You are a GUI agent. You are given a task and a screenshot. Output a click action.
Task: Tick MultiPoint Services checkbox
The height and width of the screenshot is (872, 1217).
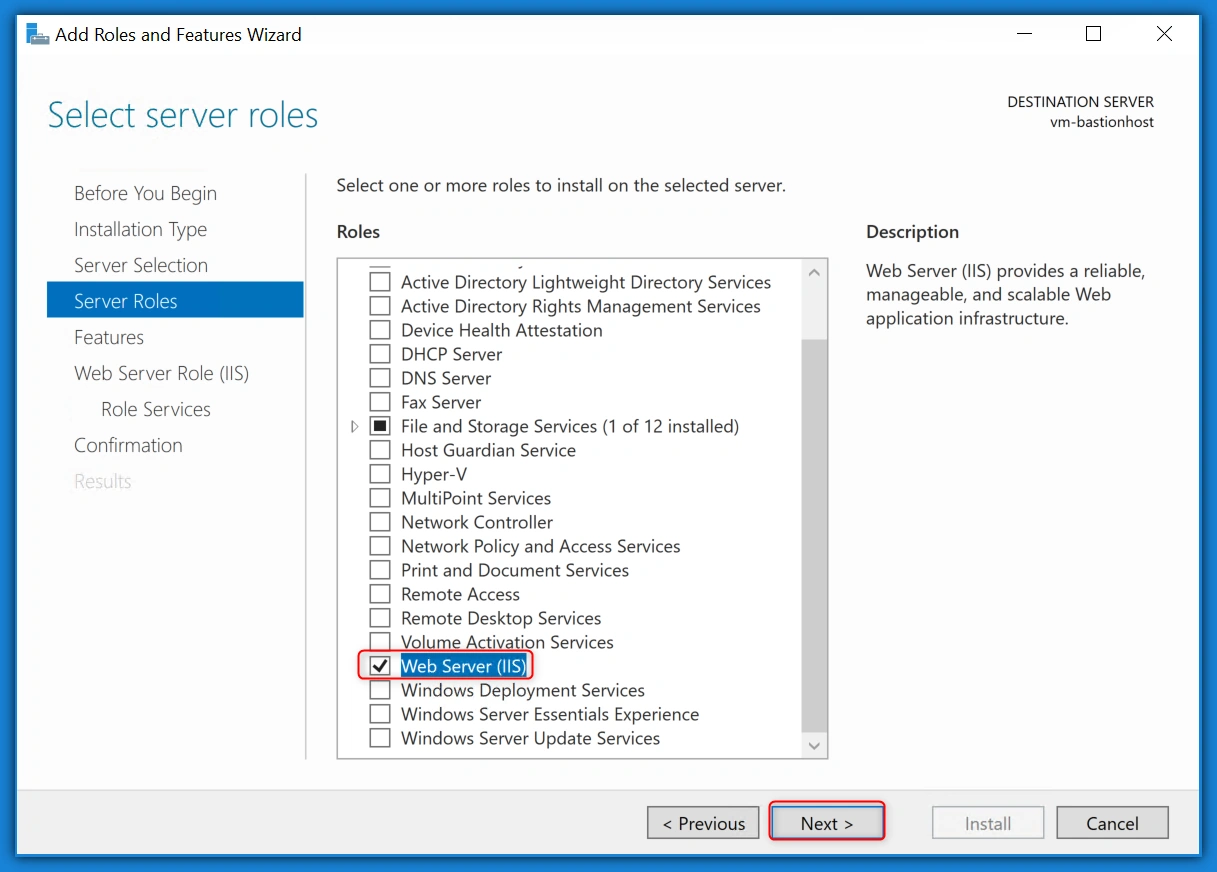(x=380, y=498)
